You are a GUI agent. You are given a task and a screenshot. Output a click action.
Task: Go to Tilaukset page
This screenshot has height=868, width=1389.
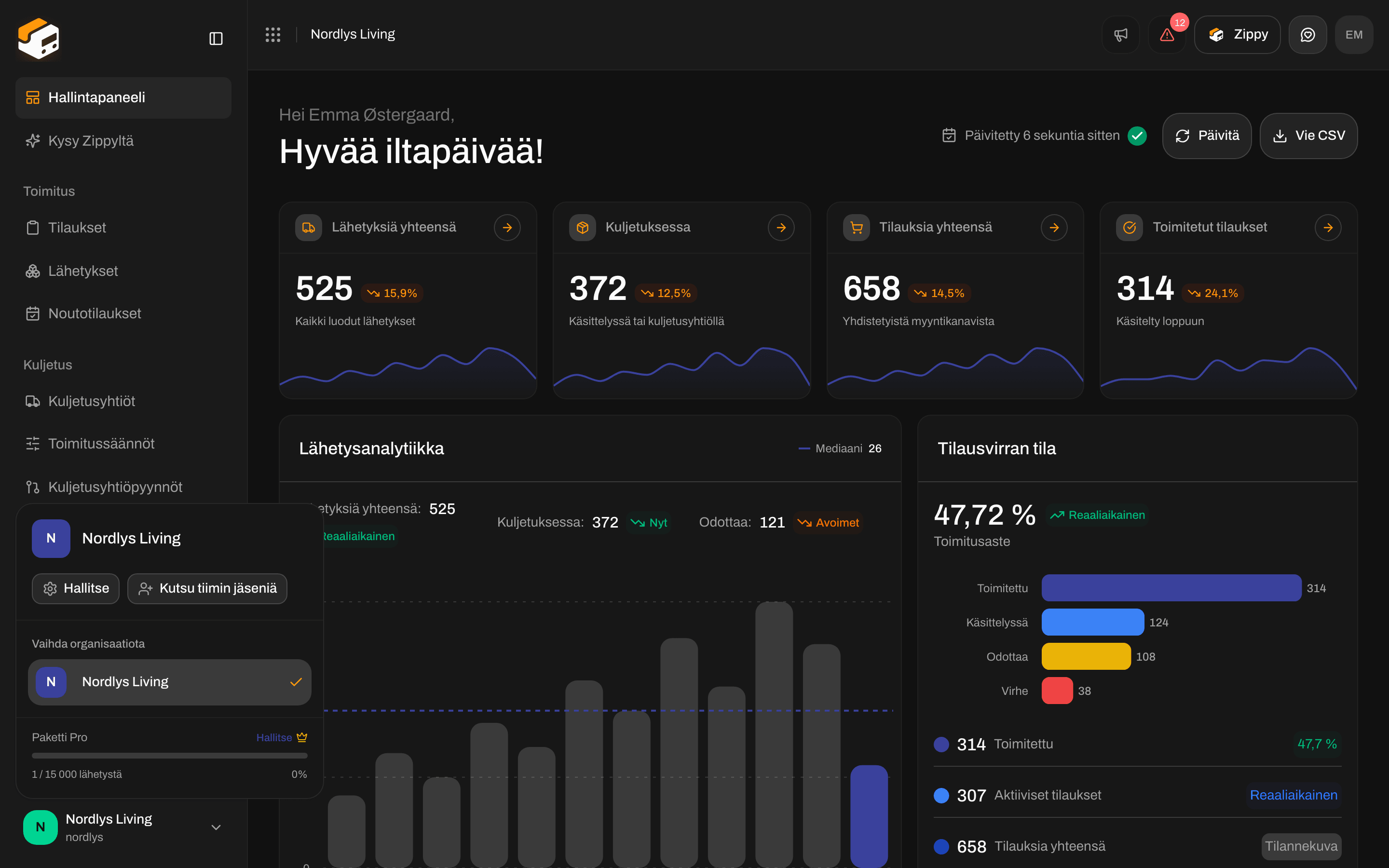click(x=123, y=228)
